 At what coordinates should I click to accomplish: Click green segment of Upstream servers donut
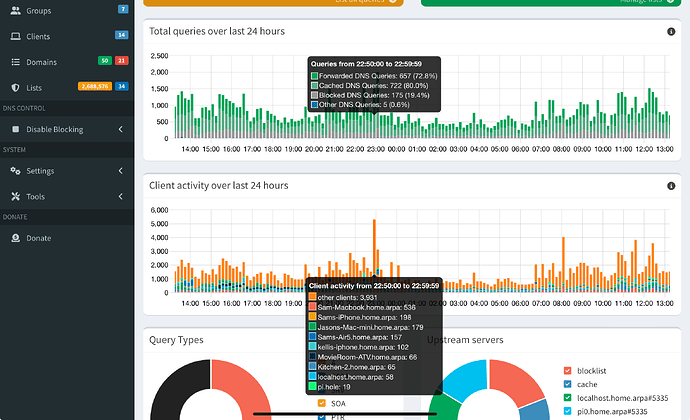[444, 407]
